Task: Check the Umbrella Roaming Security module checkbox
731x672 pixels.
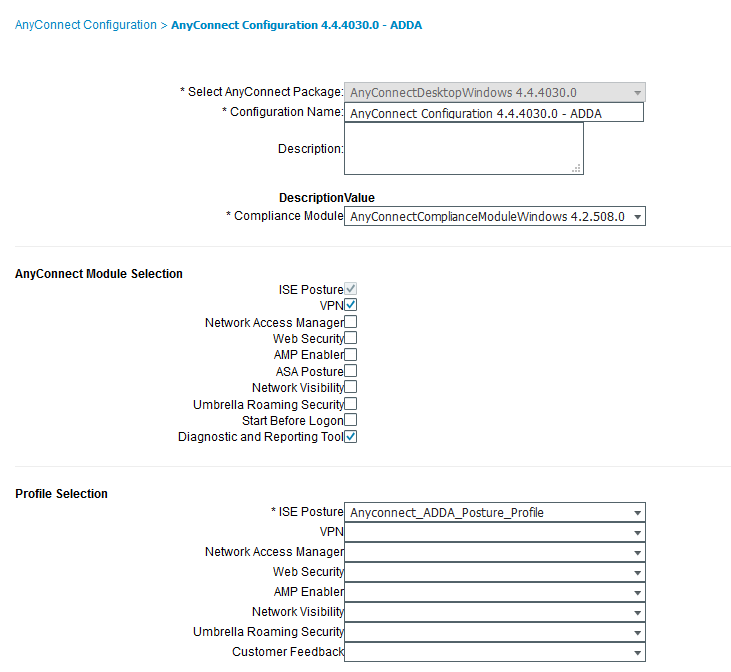Action: coord(351,404)
